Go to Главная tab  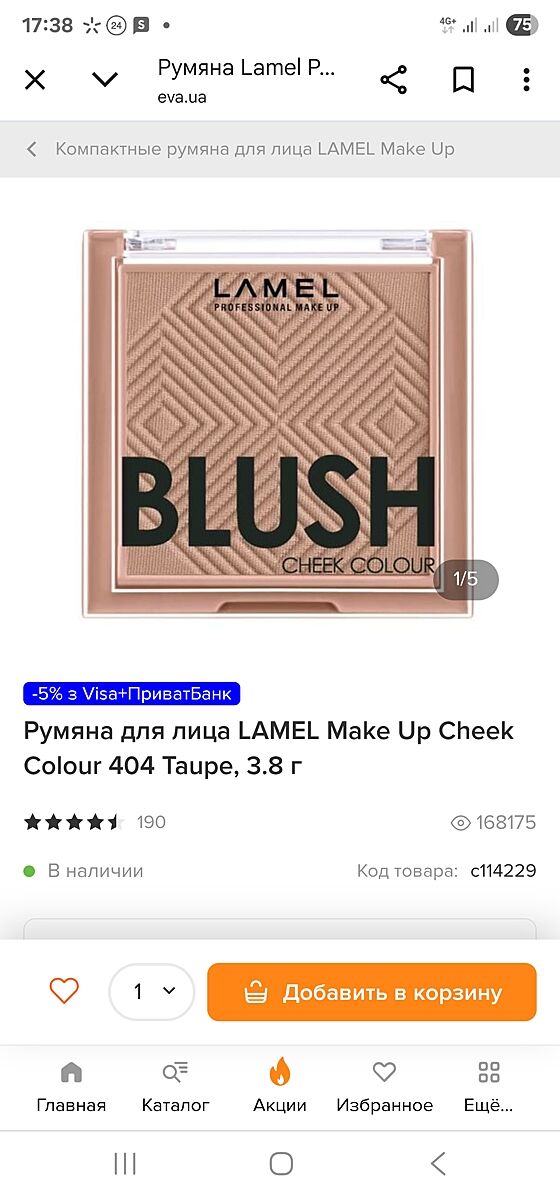point(71,1088)
